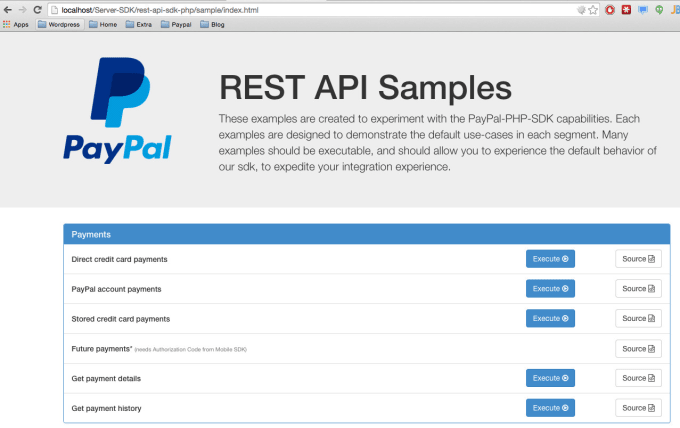
Task: View Source for Get payment history
Action: (638, 408)
